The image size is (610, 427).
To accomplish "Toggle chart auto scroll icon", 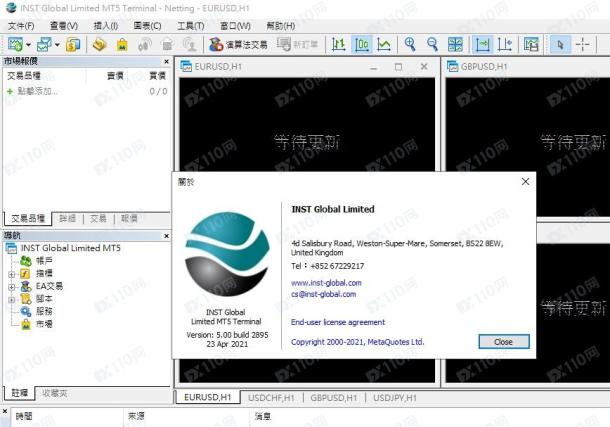I will (x=482, y=44).
